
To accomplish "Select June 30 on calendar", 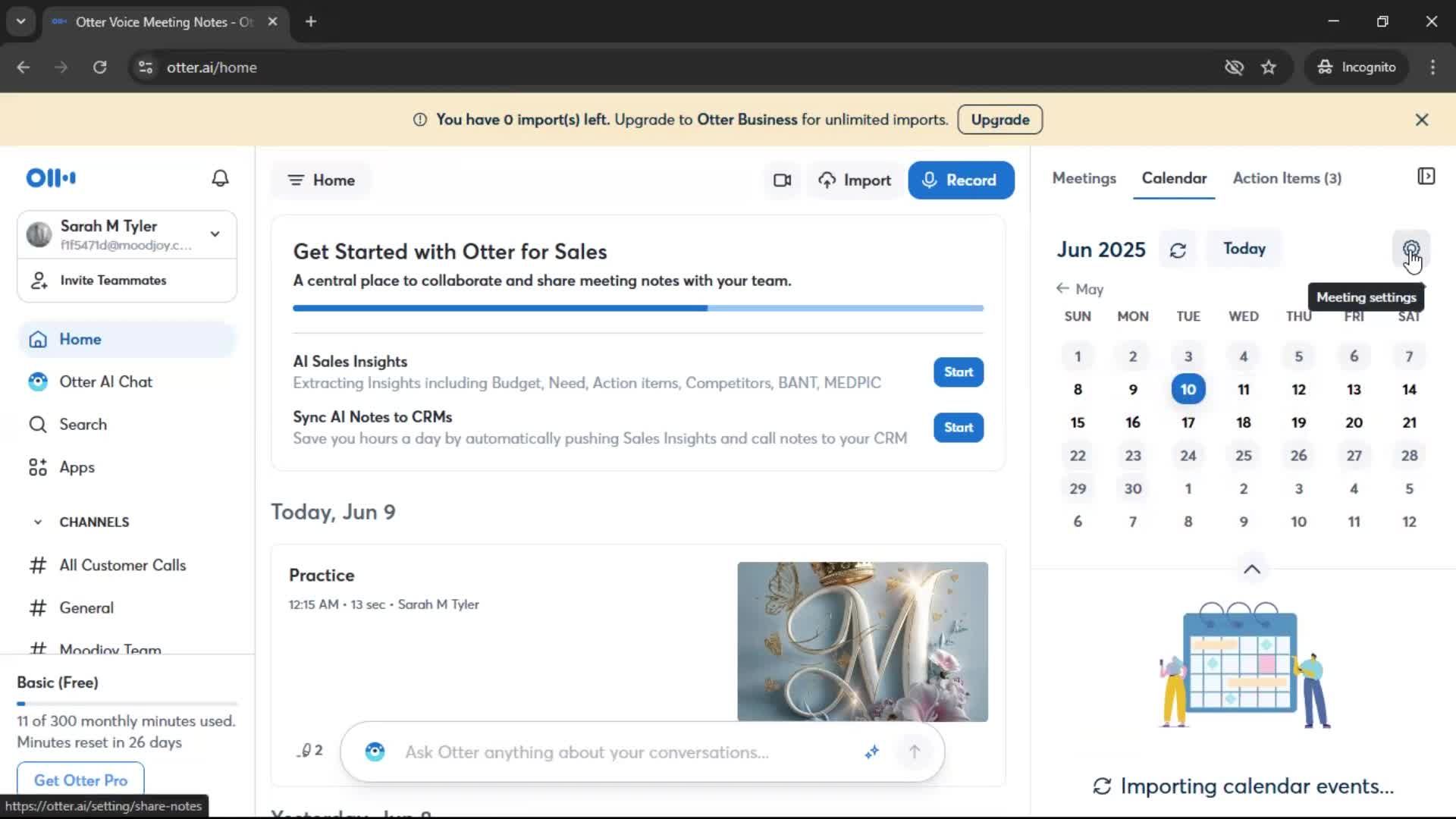I will [x=1132, y=489].
